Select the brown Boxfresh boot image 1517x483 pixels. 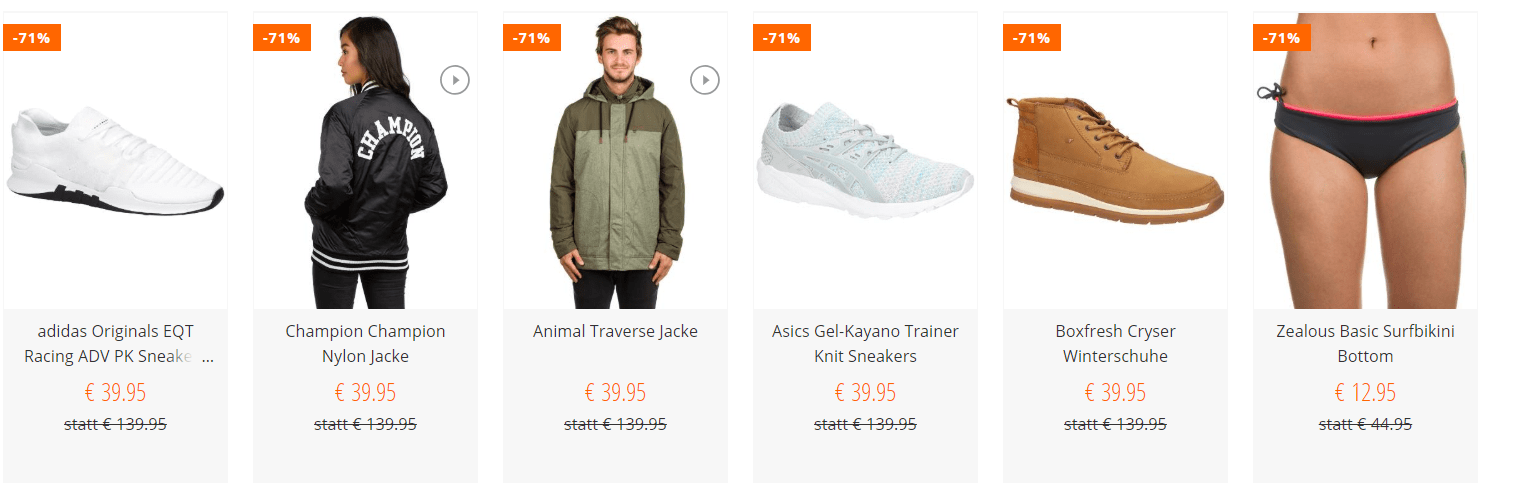click(1115, 160)
